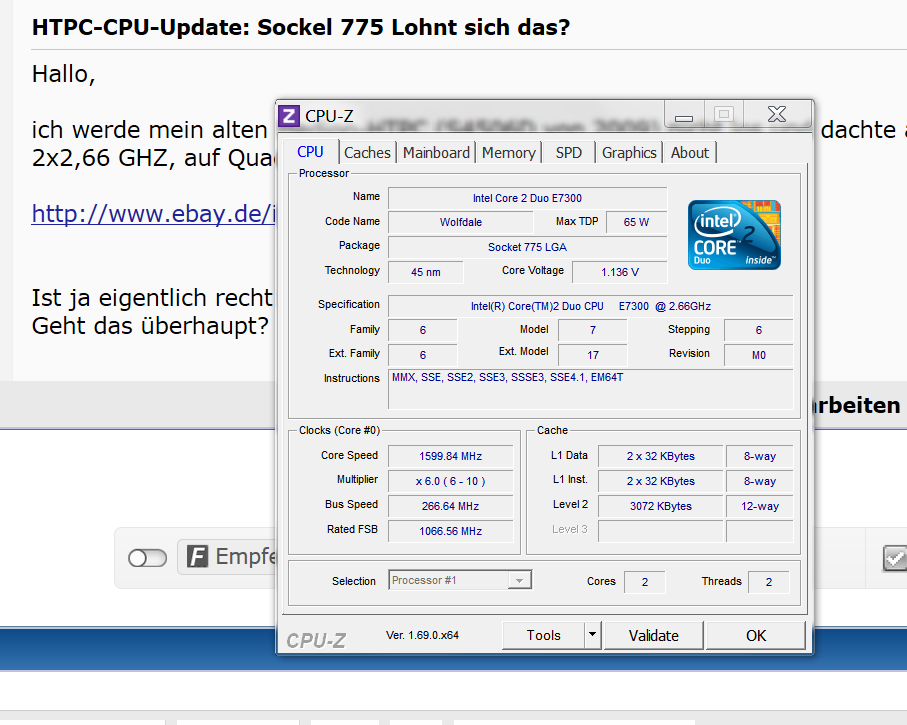The image size is (907, 725).
Task: Click the Instructions list MMX, SSE, SSE2
Action: (x=591, y=389)
